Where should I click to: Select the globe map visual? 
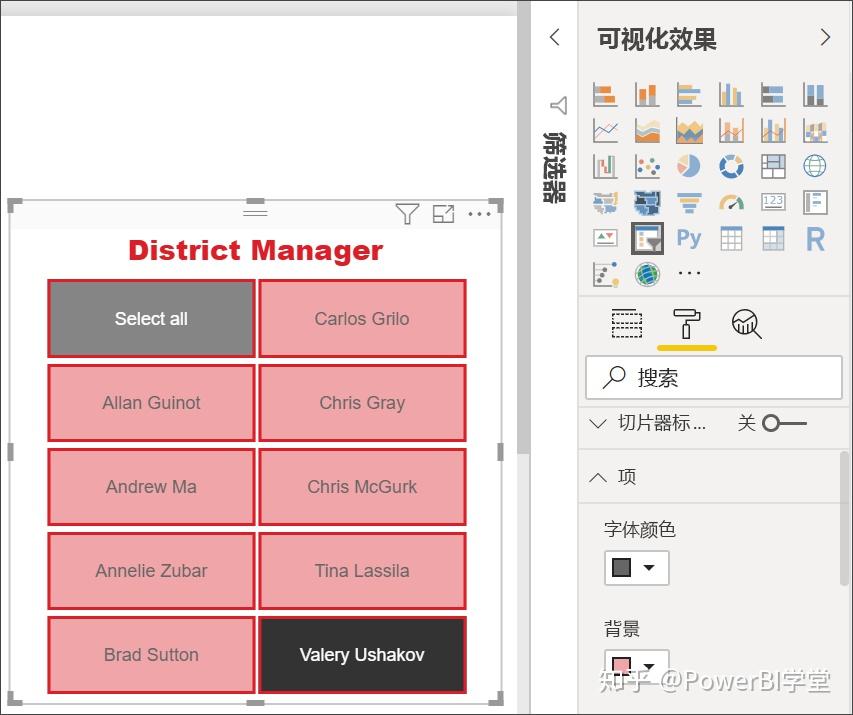815,167
